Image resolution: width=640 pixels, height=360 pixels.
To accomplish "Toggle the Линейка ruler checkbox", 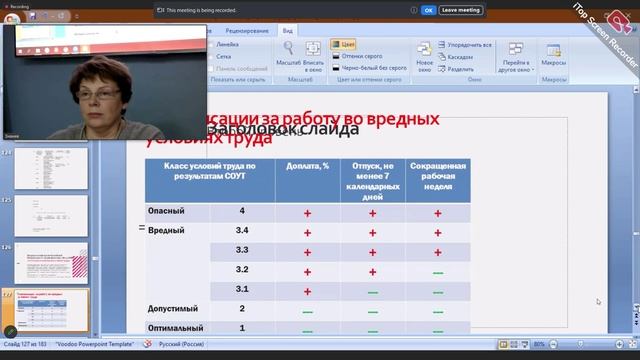I will click(211, 44).
